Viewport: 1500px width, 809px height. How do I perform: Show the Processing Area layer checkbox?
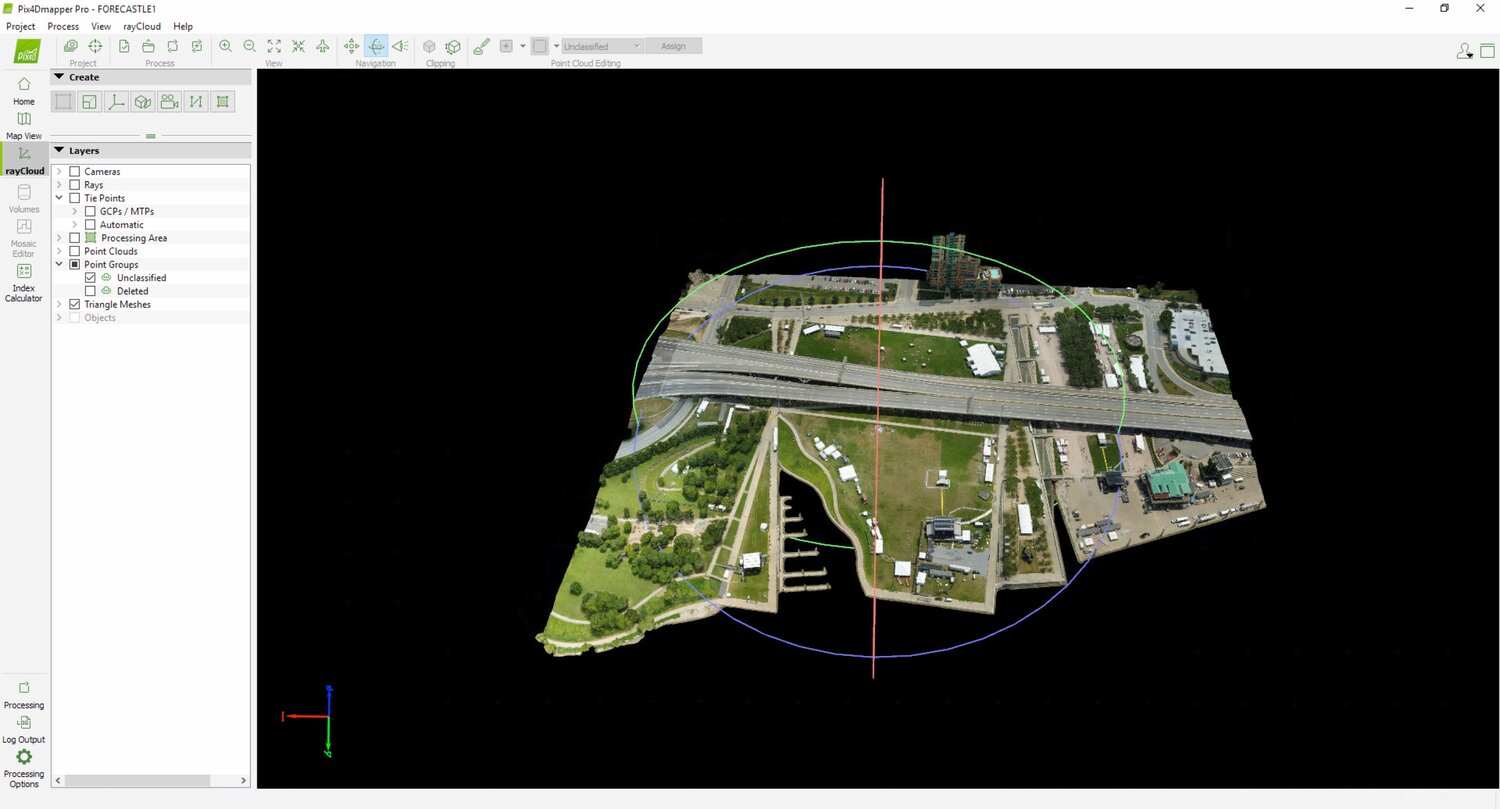coord(74,238)
